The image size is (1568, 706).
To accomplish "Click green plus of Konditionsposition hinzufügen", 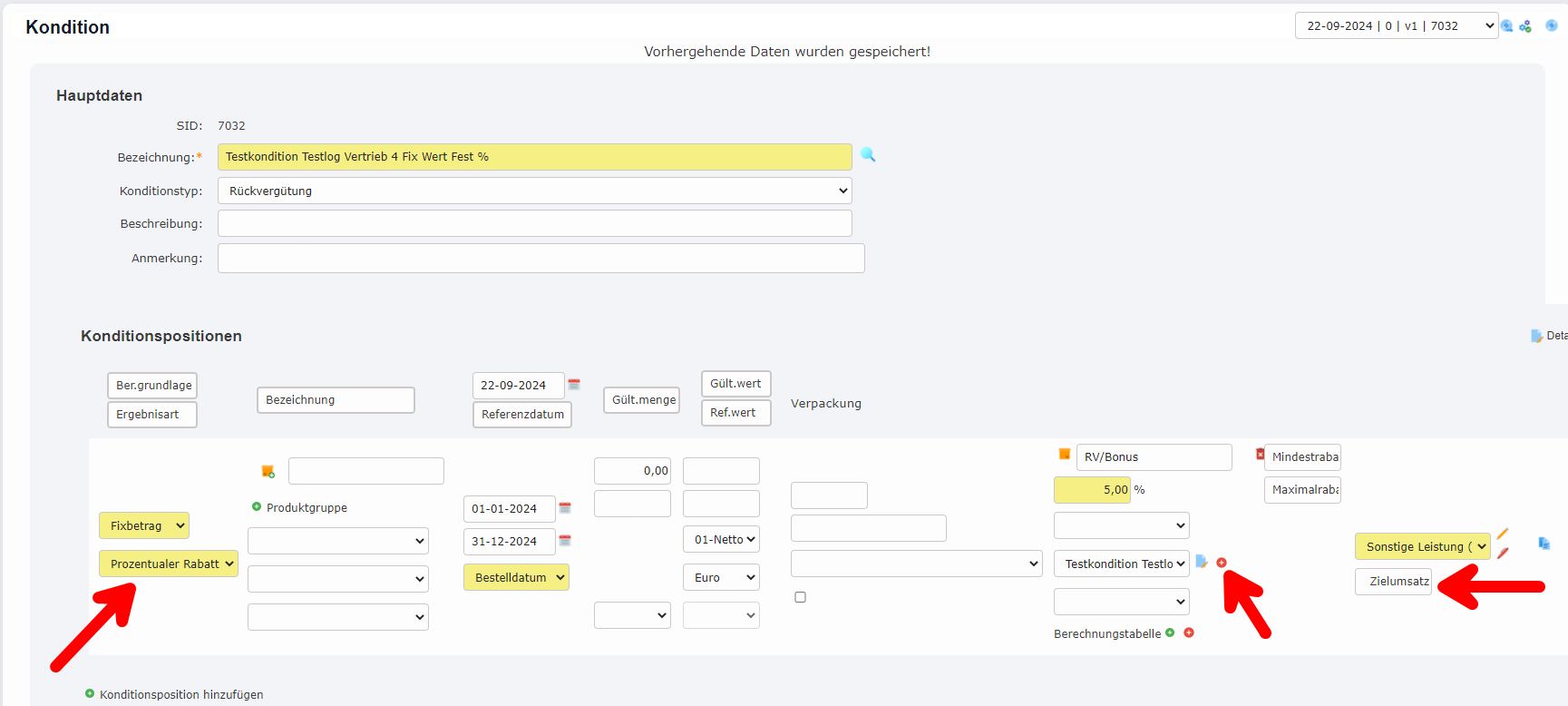I will (90, 693).
